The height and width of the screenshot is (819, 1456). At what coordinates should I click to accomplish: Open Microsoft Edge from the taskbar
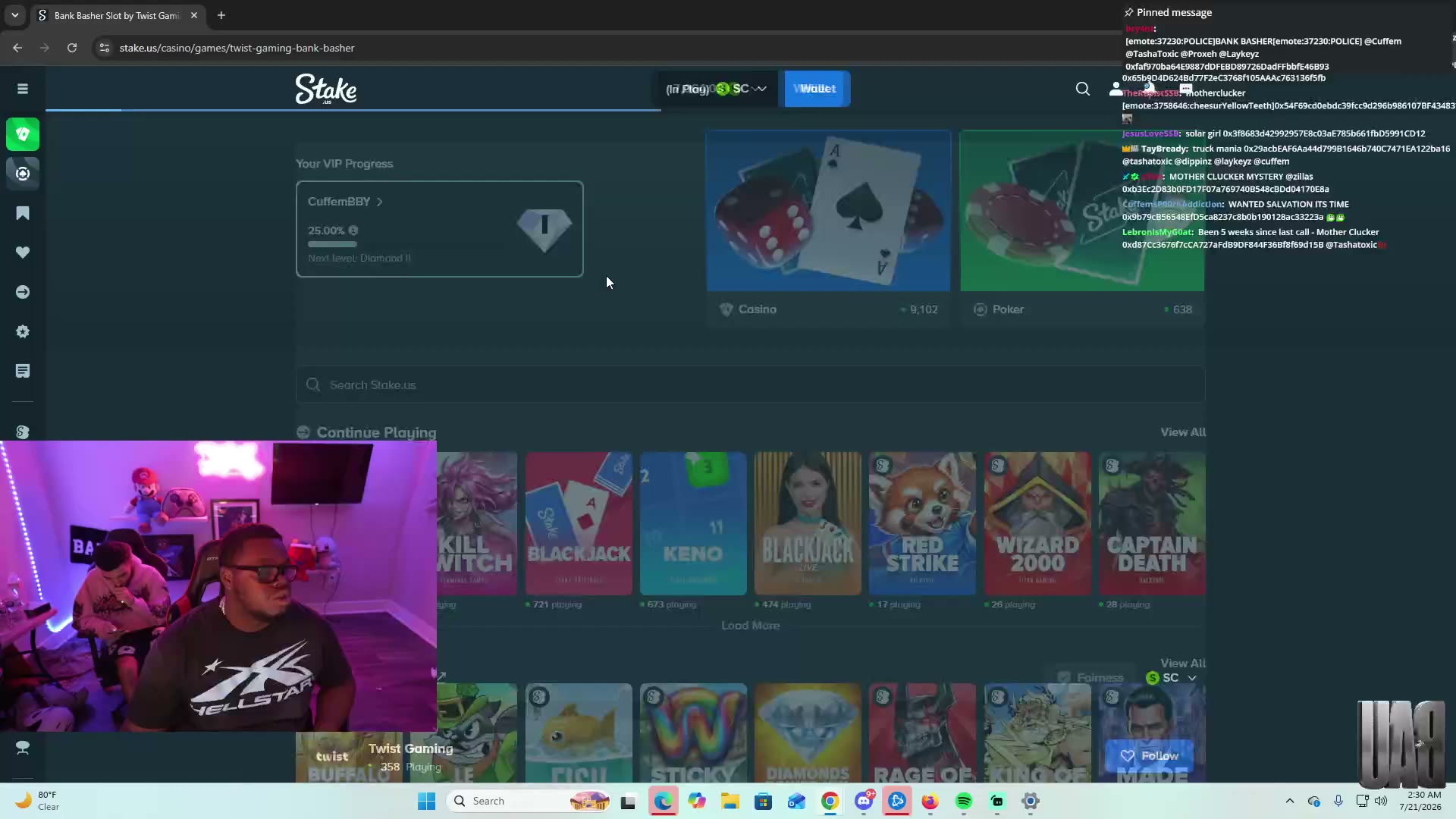(x=664, y=801)
